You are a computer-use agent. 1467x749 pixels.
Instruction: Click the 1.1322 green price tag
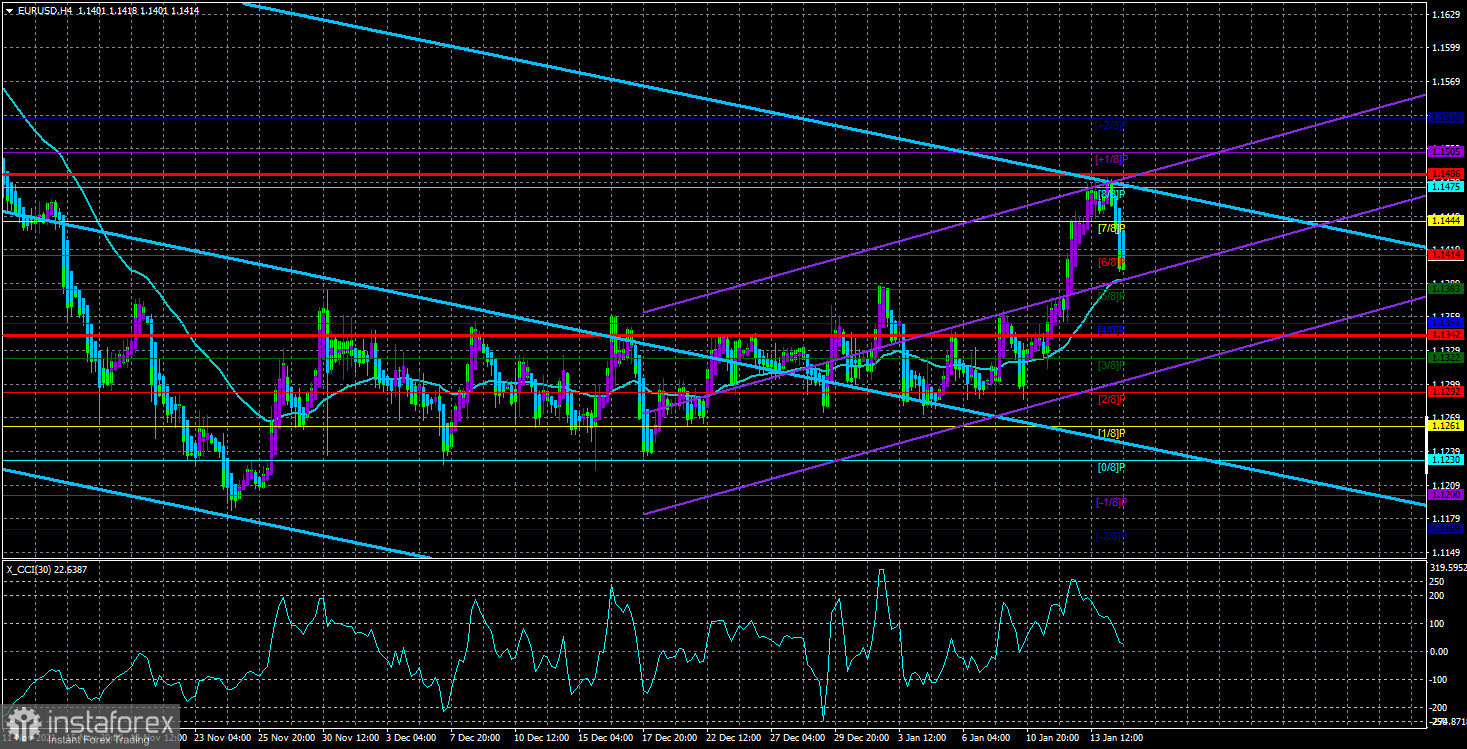(x=1446, y=357)
